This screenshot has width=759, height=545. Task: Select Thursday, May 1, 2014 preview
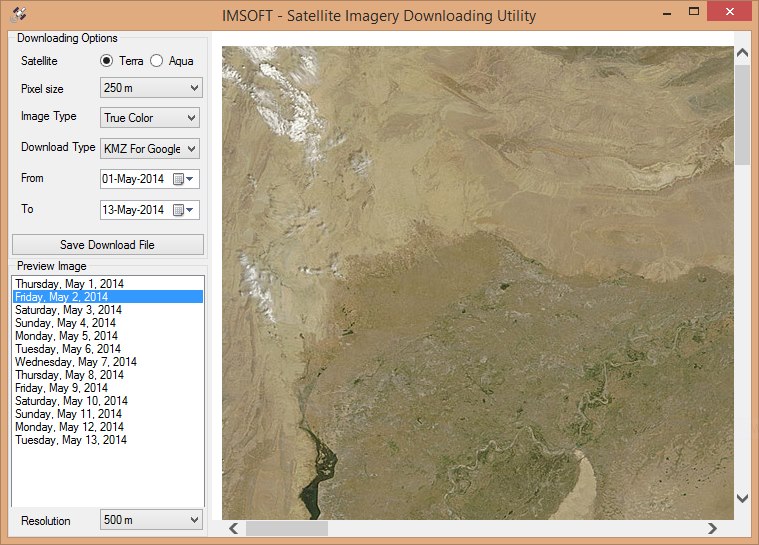(x=107, y=284)
